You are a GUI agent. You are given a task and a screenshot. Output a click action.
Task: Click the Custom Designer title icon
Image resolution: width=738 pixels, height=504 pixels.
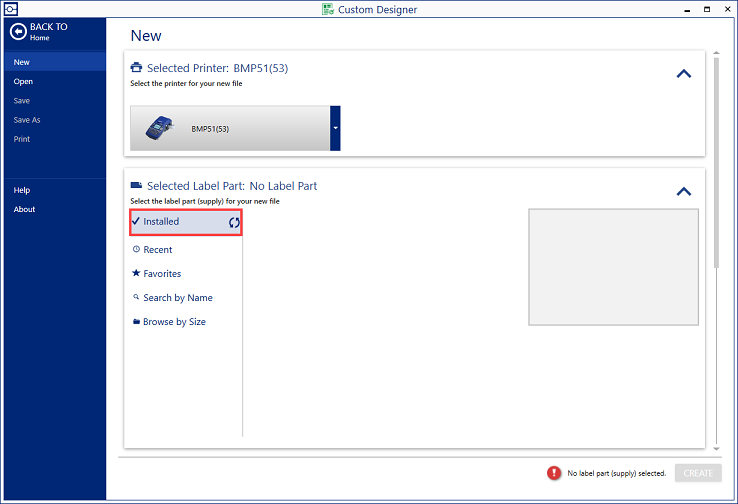tap(327, 9)
